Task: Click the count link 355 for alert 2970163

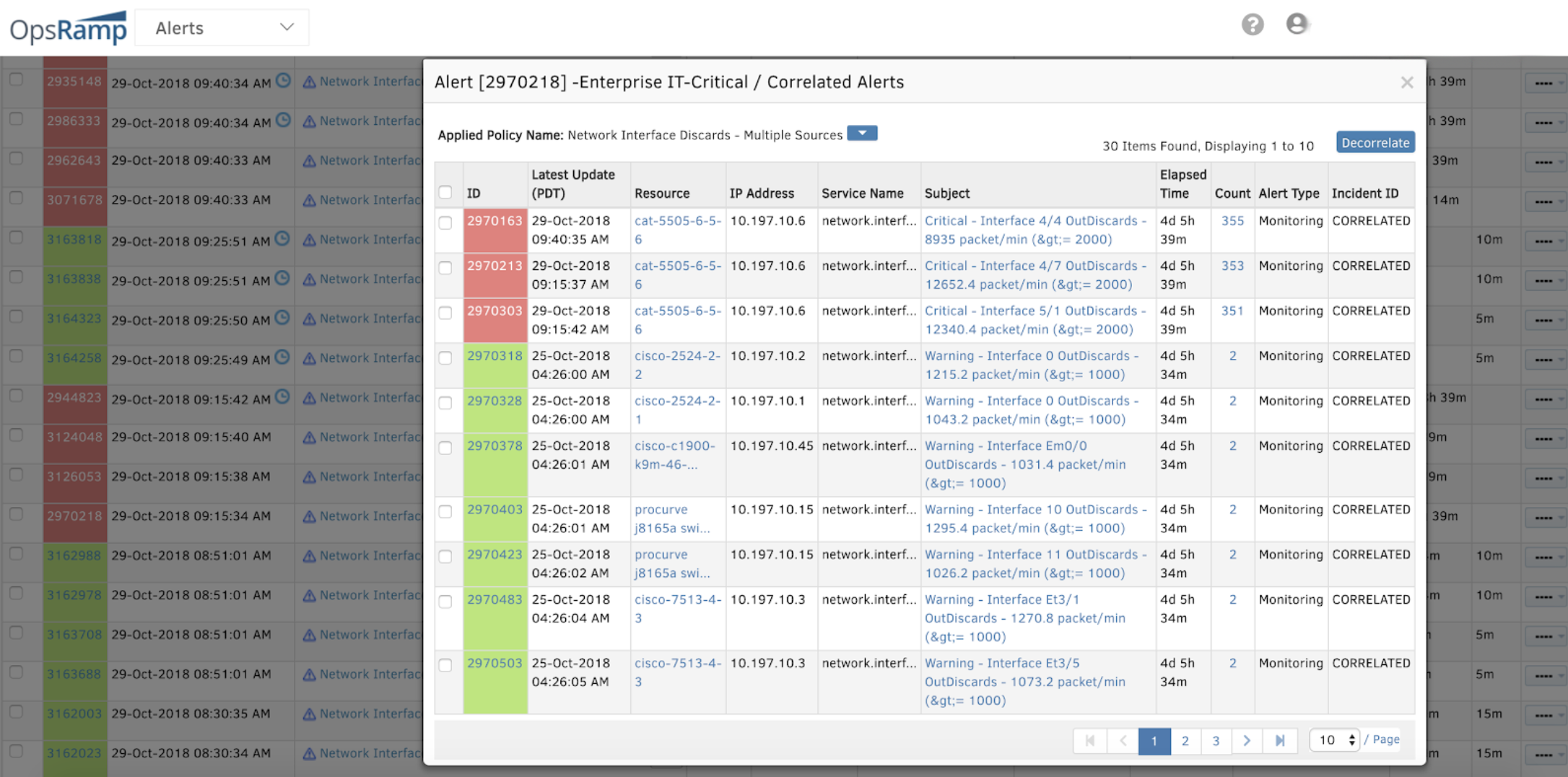Action: coord(1232,221)
